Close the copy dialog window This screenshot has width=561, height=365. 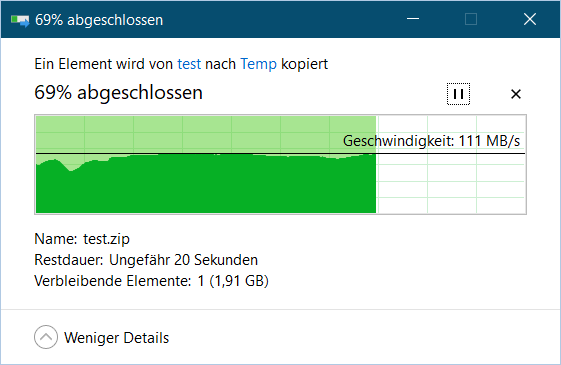pos(530,19)
